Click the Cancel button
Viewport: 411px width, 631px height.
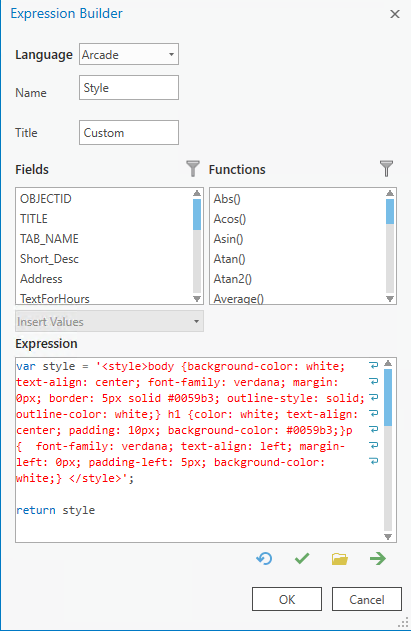[x=367, y=599]
